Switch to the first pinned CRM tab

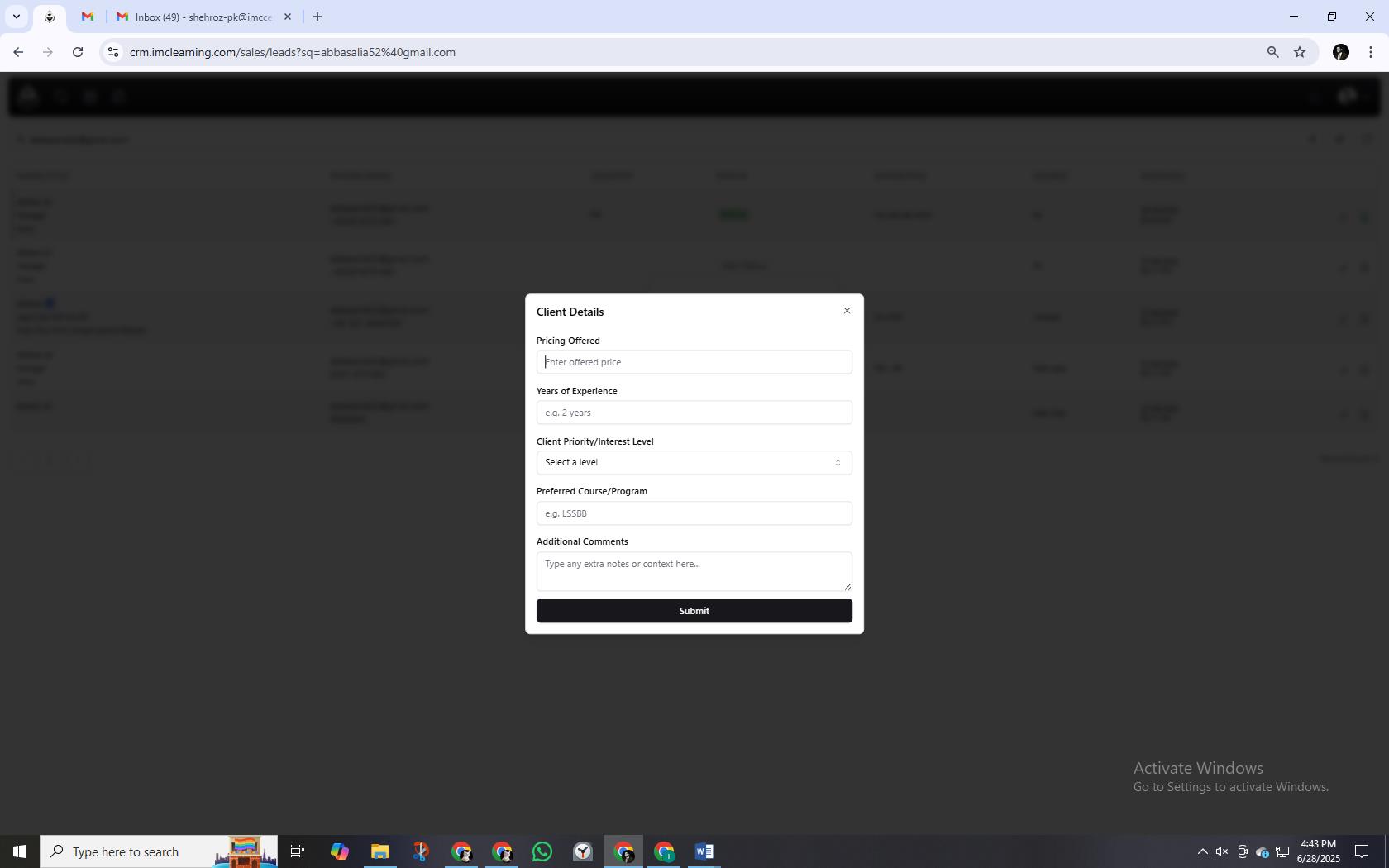[x=50, y=17]
